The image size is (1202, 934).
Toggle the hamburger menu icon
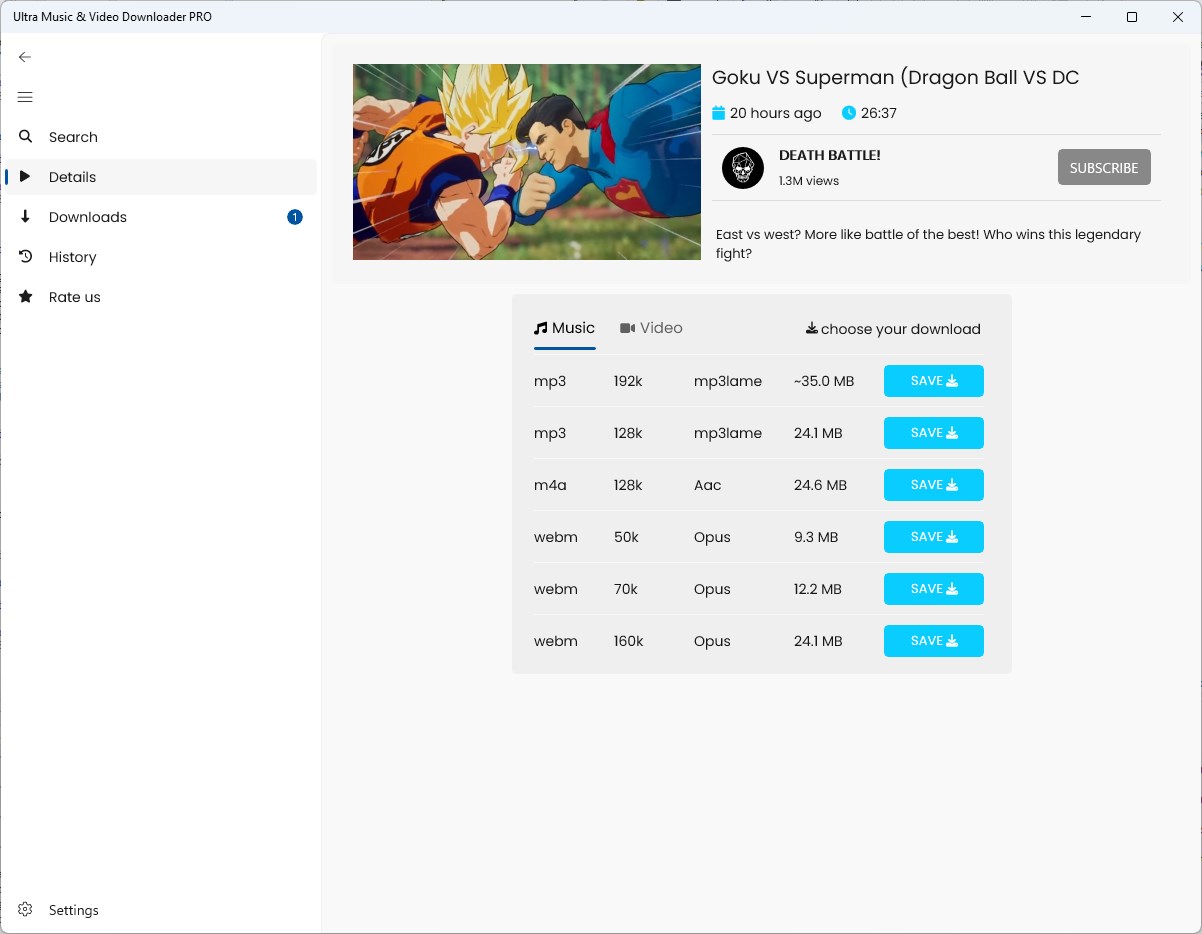(x=25, y=97)
